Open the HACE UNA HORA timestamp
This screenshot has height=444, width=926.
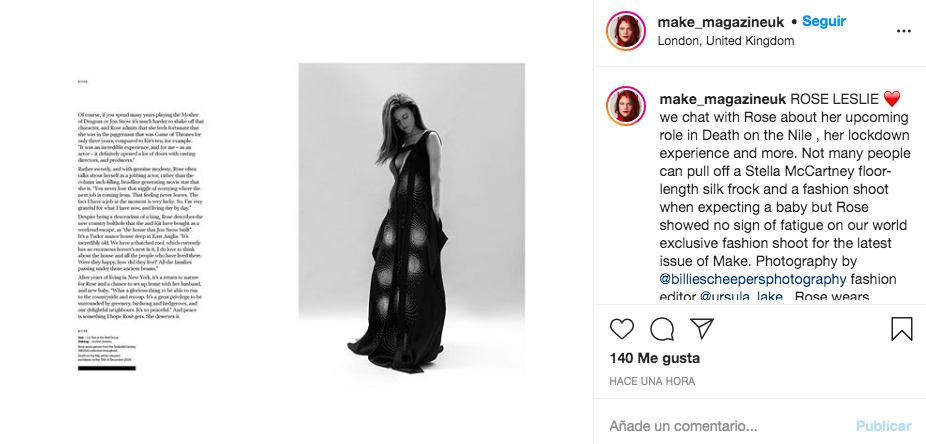pos(655,381)
